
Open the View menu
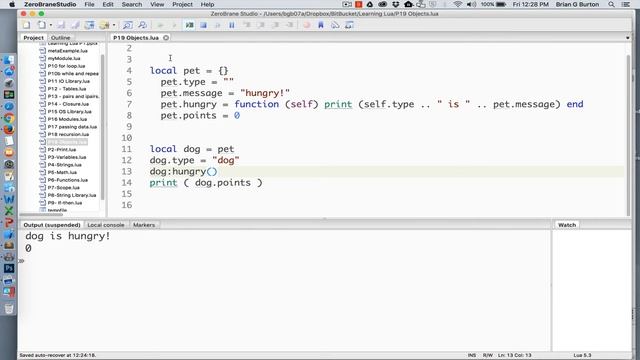tap(157, 4)
